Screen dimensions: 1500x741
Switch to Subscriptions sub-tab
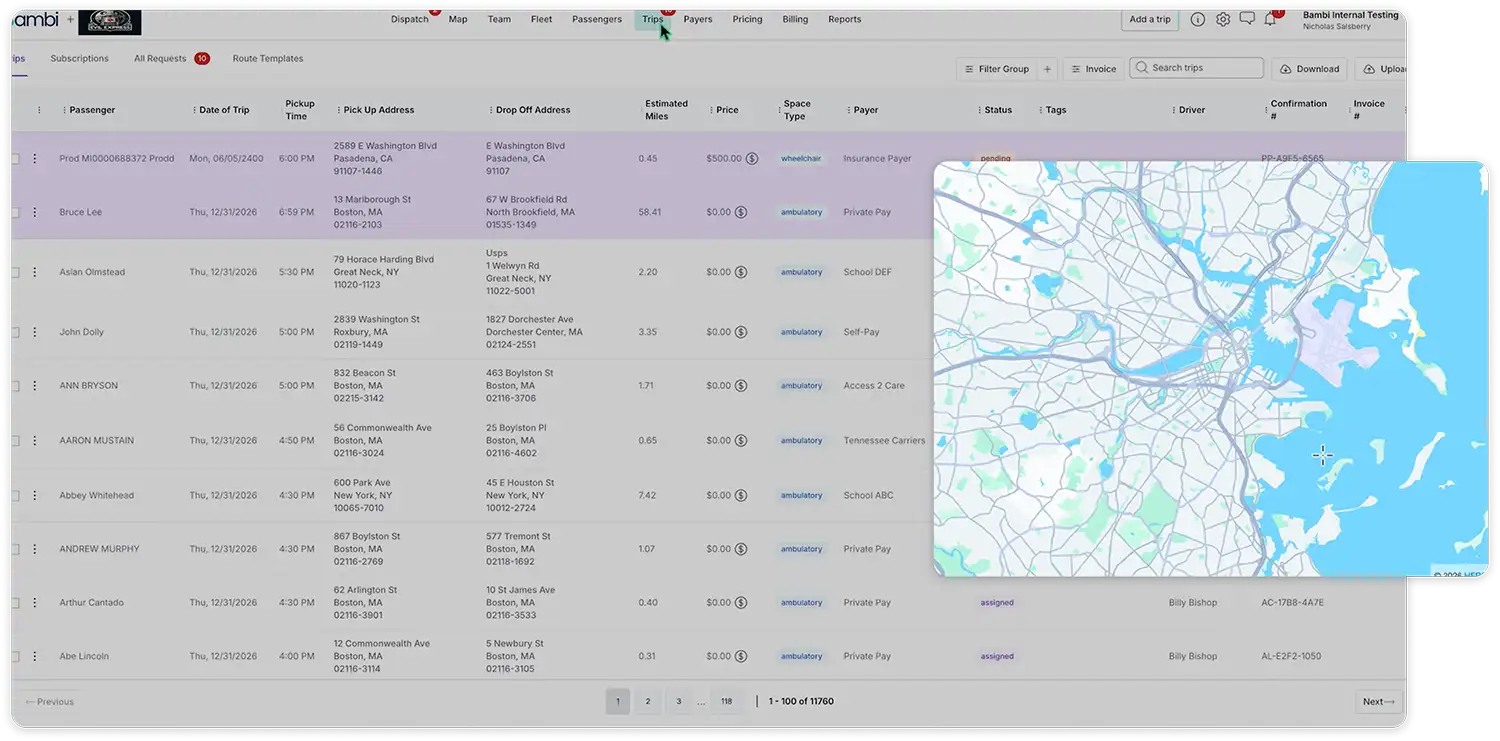[x=80, y=59]
